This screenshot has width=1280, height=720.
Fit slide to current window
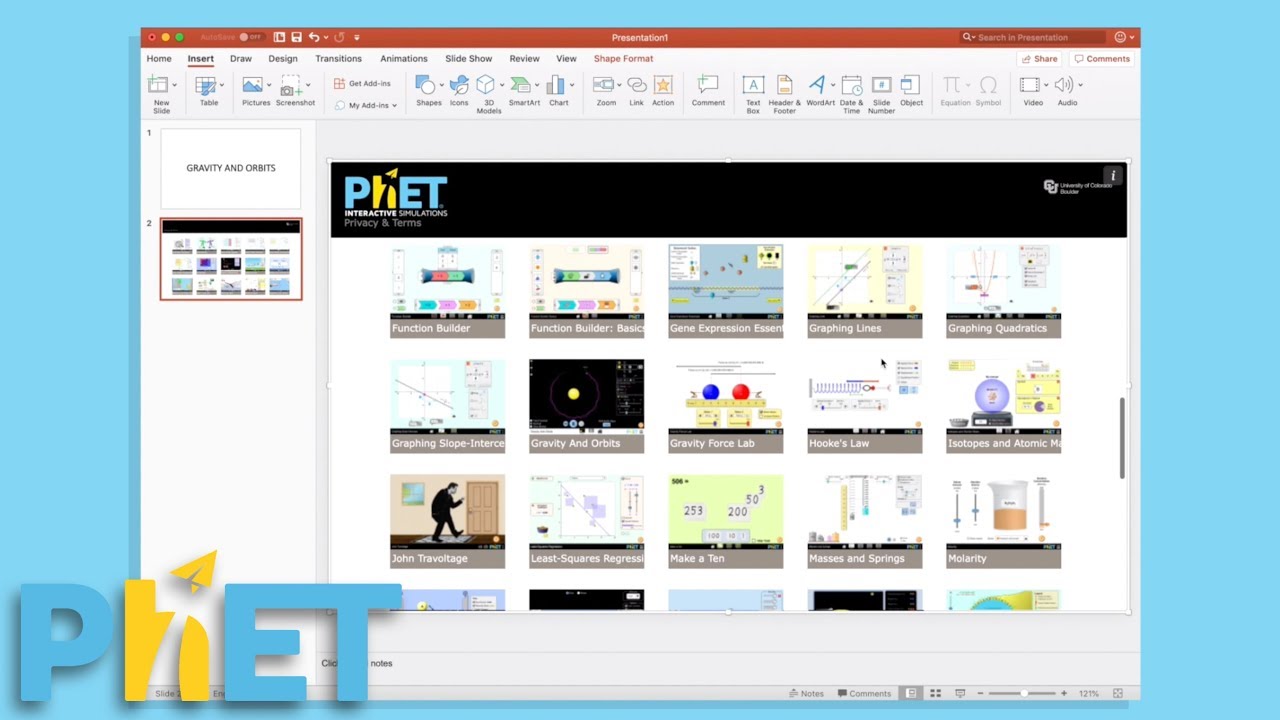(x=1118, y=693)
